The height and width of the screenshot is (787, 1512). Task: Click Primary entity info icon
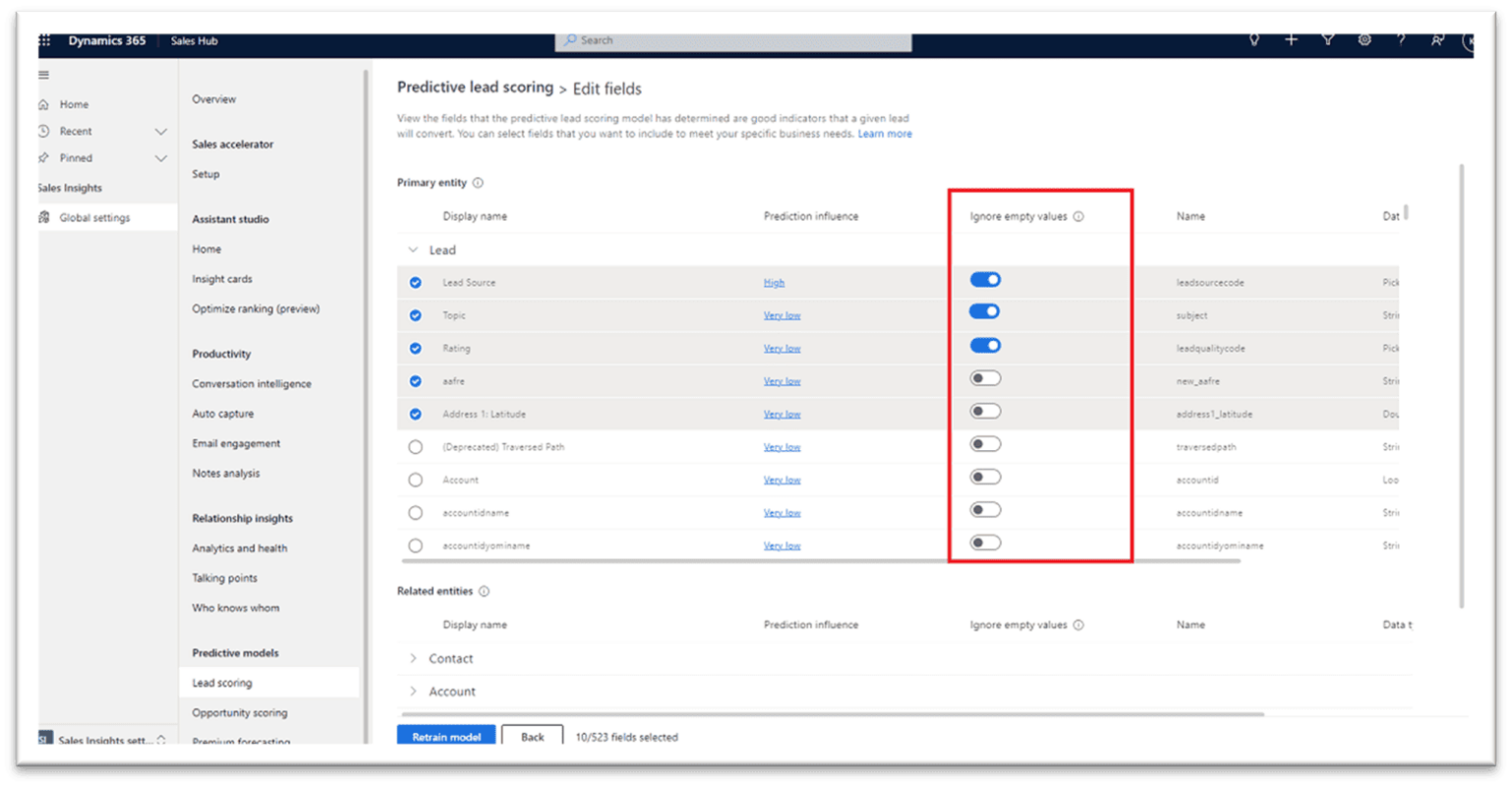click(x=478, y=183)
